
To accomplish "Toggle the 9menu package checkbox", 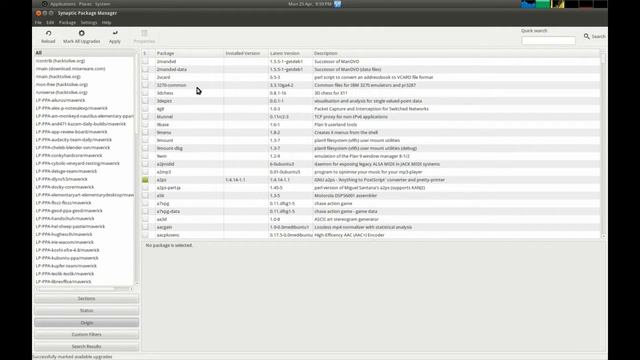I will pos(145,132).
